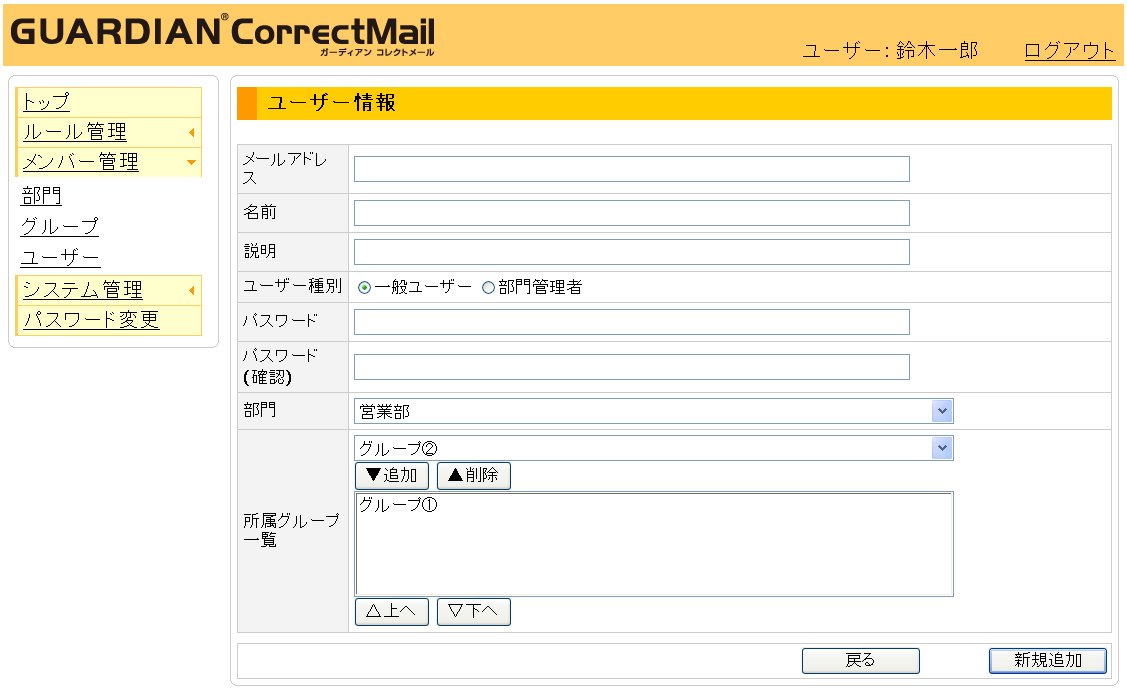Viewport: 1127px width, 690px height.
Task: Focus the パスワード input field
Action: (x=632, y=322)
